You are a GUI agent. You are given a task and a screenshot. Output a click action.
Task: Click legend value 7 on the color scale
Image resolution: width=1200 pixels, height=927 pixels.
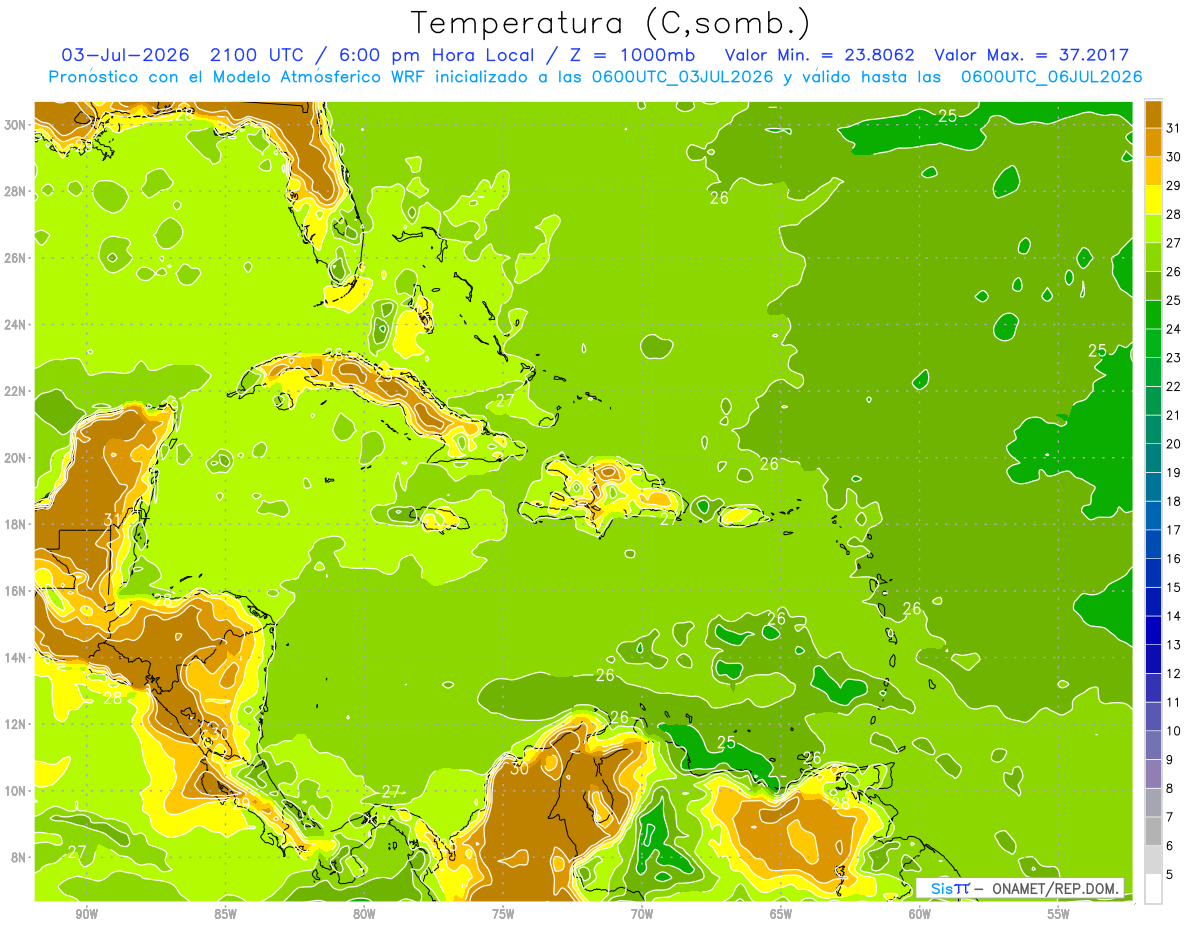coord(1169,817)
